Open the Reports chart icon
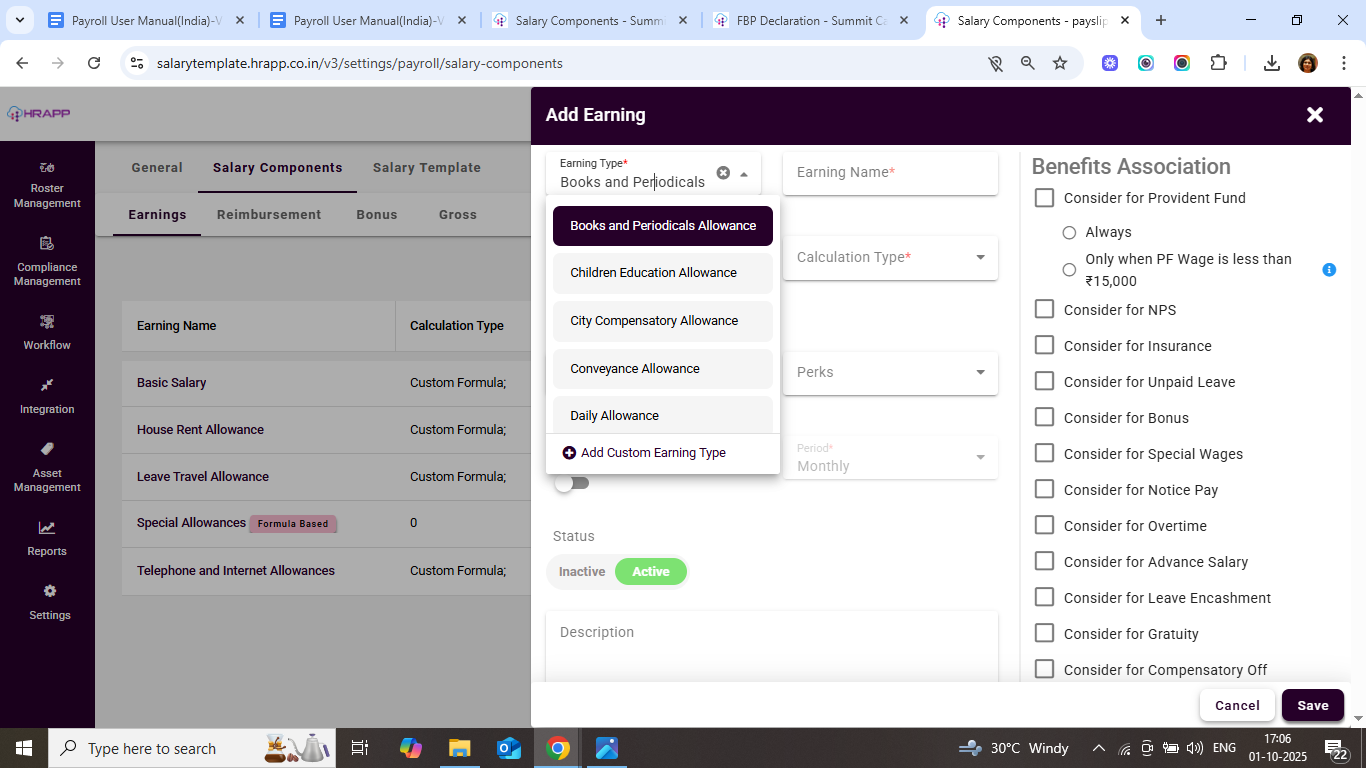The image size is (1366, 768). [x=47, y=528]
